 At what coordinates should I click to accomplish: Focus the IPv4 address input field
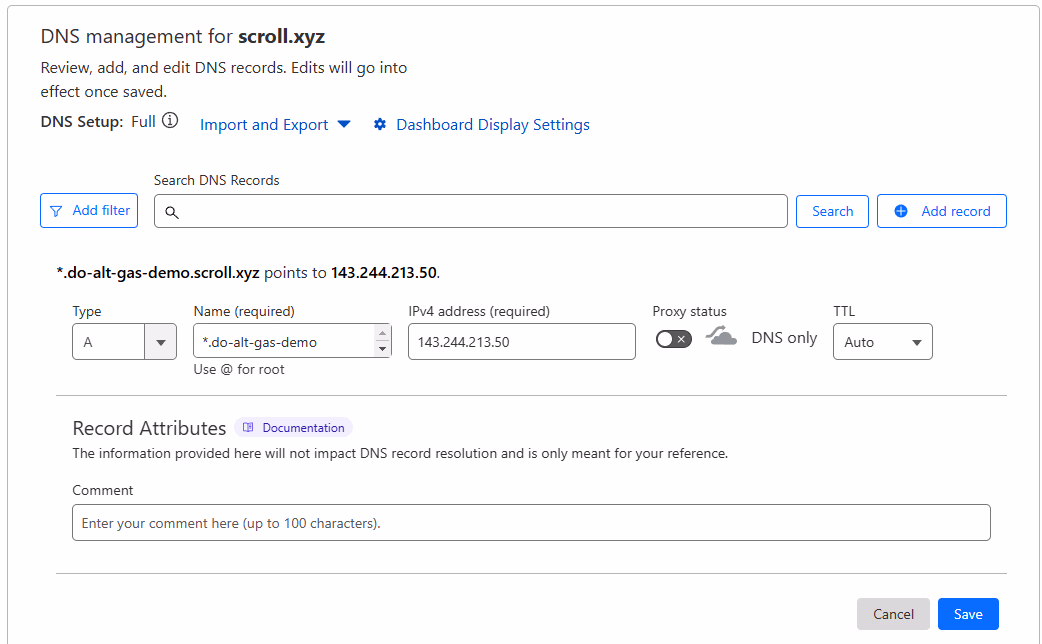[x=521, y=342]
